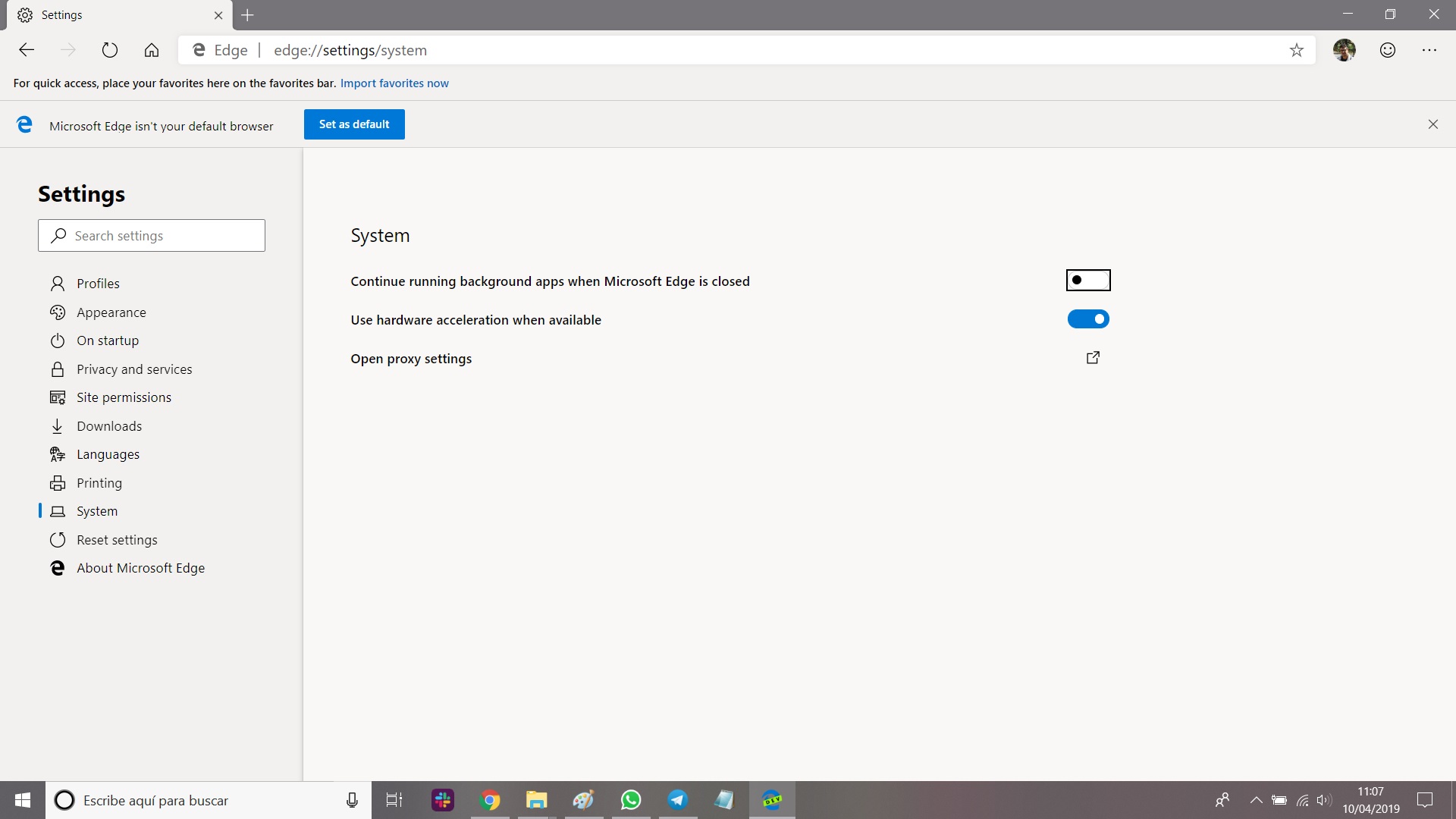Click the Settings tab title
The width and height of the screenshot is (1456, 819).
(61, 15)
